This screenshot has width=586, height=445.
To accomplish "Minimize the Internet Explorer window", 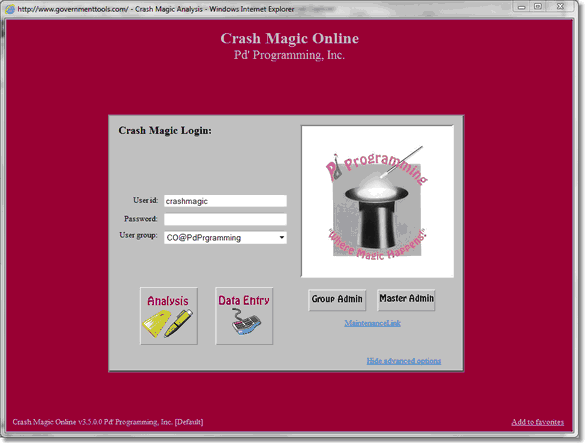I will (522, 7).
